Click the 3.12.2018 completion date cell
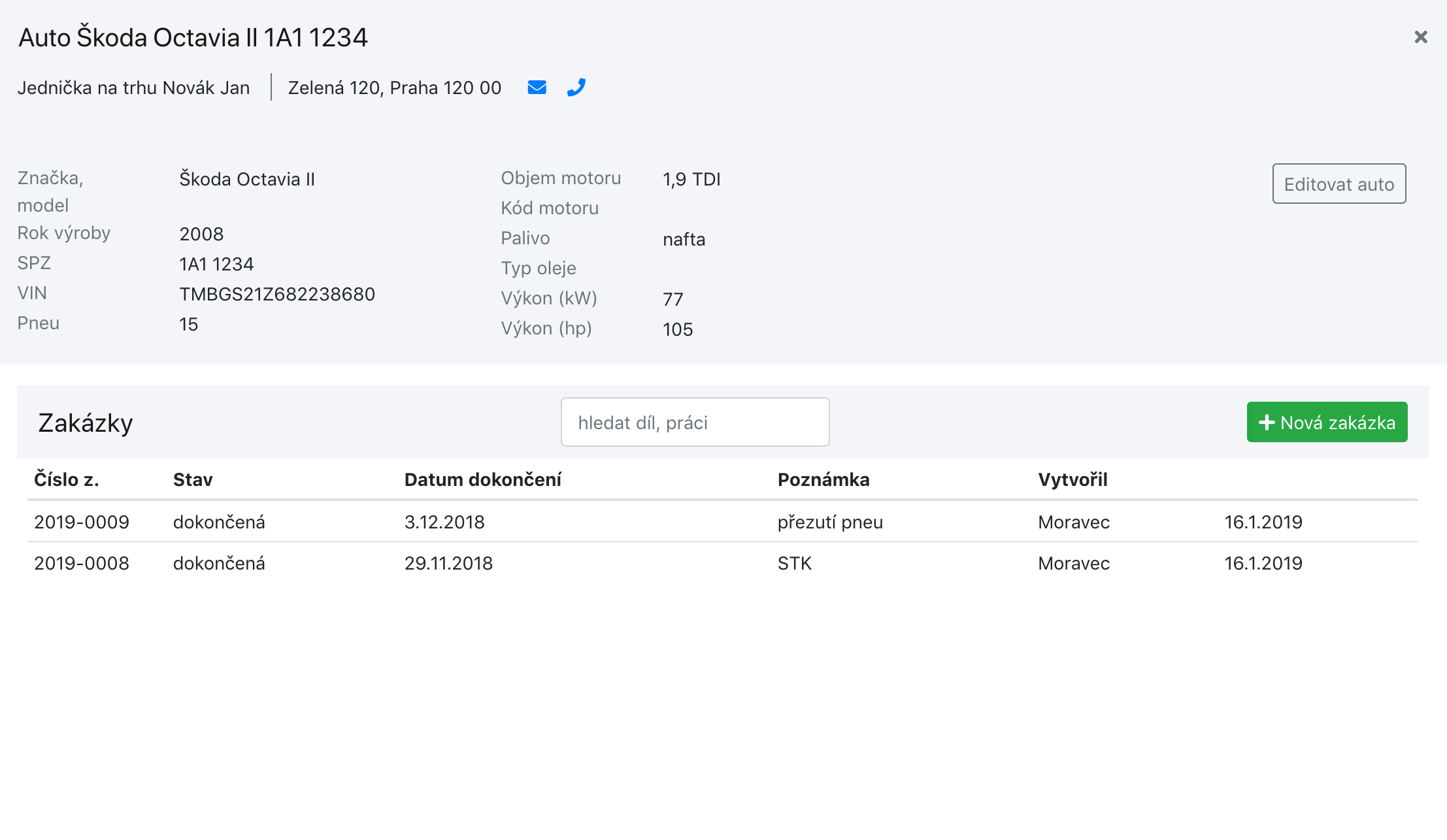Image resolution: width=1447 pixels, height=840 pixels. coord(444,522)
